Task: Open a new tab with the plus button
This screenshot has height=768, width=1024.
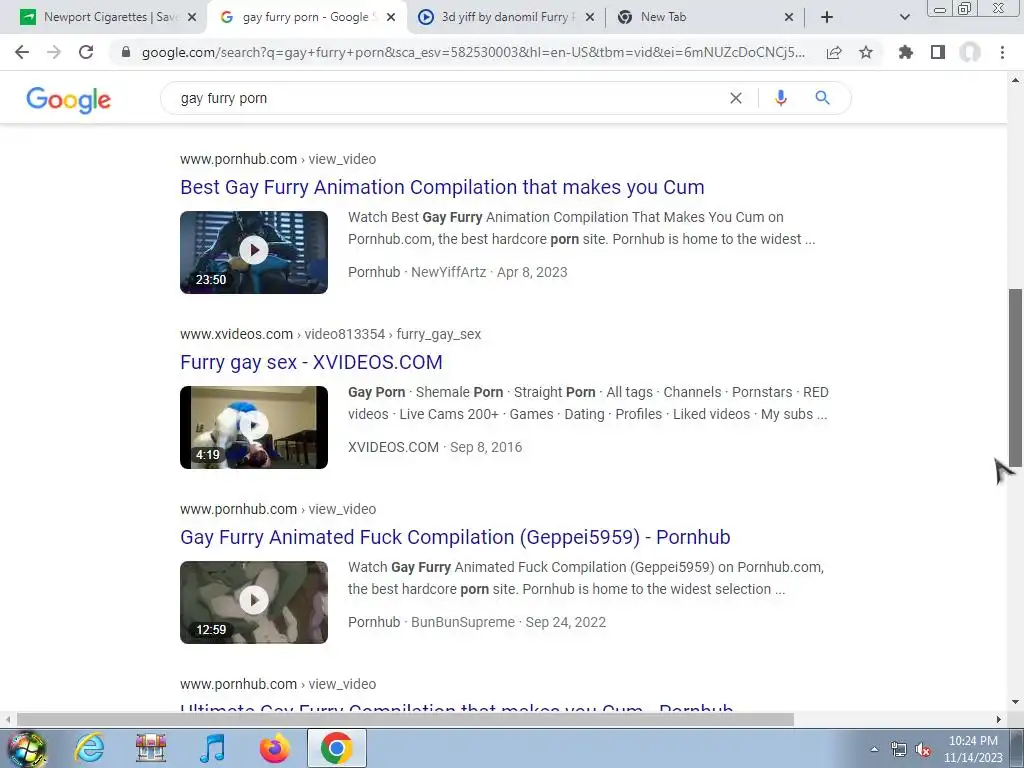Action: click(827, 17)
